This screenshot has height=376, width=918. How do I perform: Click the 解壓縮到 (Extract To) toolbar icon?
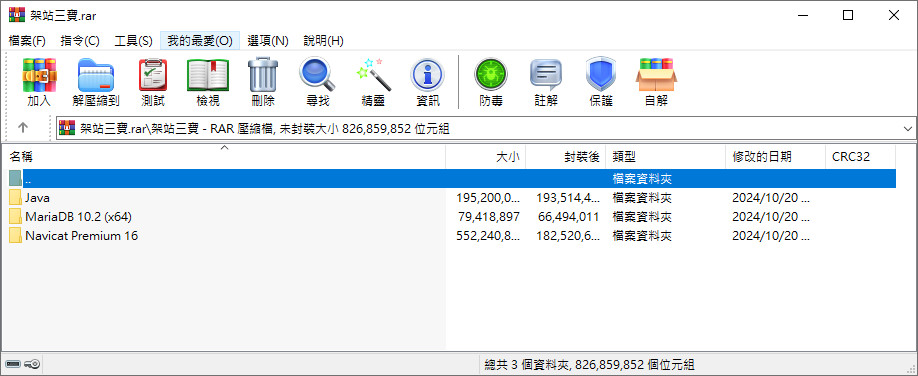coord(96,74)
